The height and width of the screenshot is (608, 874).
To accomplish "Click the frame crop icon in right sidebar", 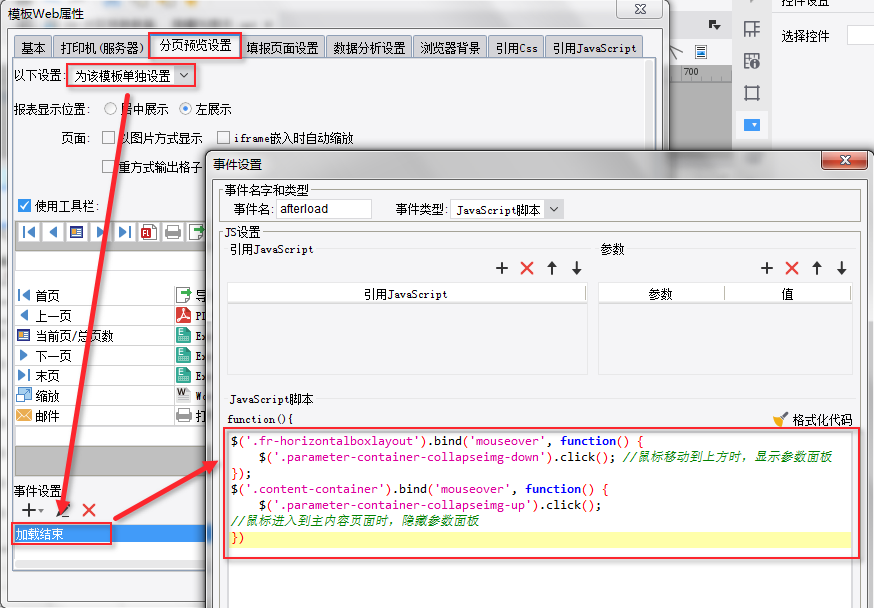I will [x=752, y=93].
